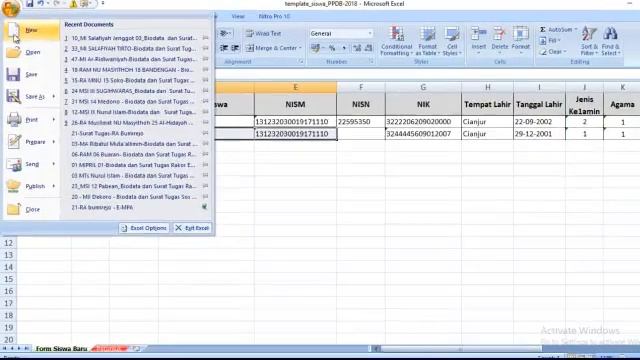Expand the Publish submenu arrow

[x=53, y=186]
